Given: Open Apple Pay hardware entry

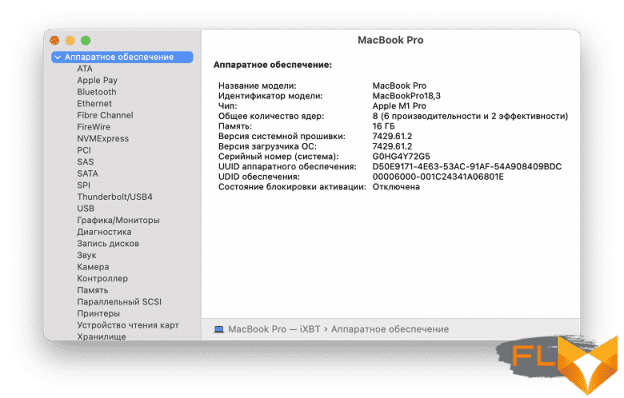Looking at the screenshot, I should (97, 80).
